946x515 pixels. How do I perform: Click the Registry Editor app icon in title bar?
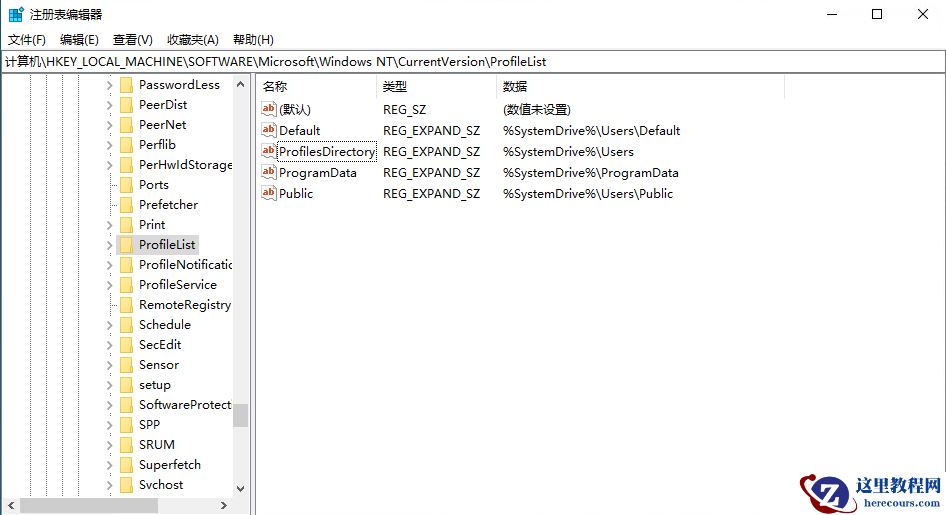[x=16, y=14]
